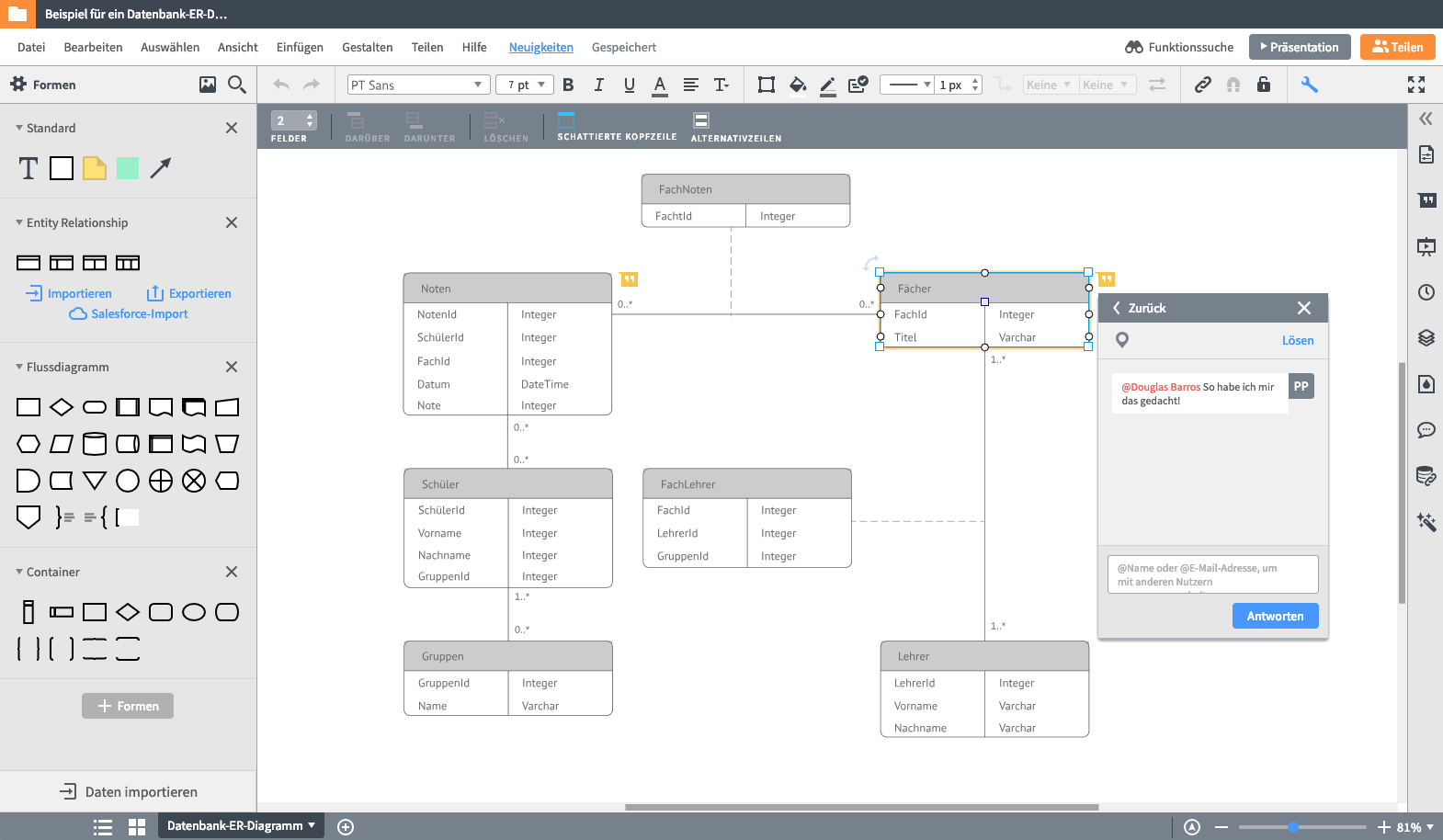Adjust the zoom slider handle

pos(1292,827)
